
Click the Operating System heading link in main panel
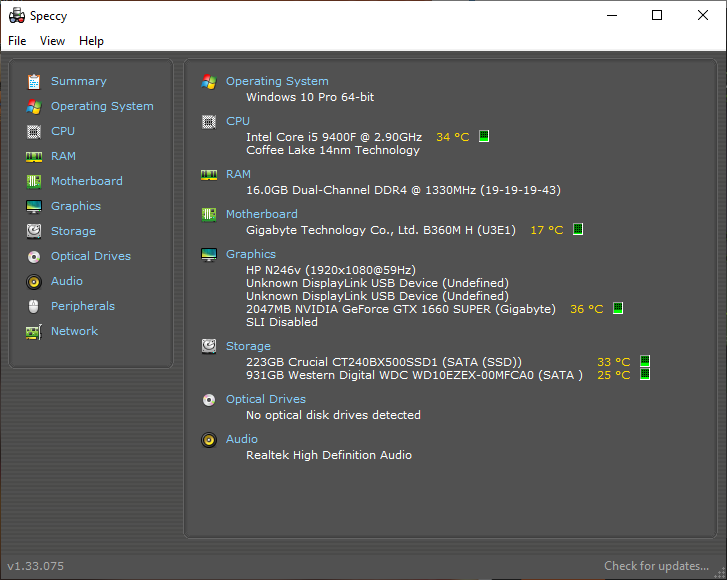click(277, 81)
